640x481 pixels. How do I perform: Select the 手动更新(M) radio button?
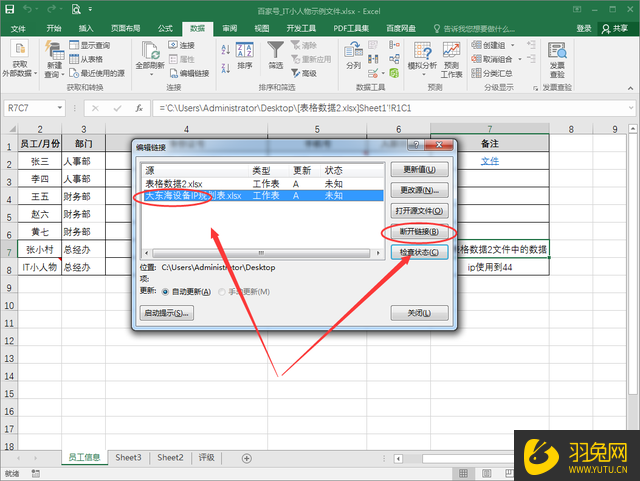(x=222, y=292)
